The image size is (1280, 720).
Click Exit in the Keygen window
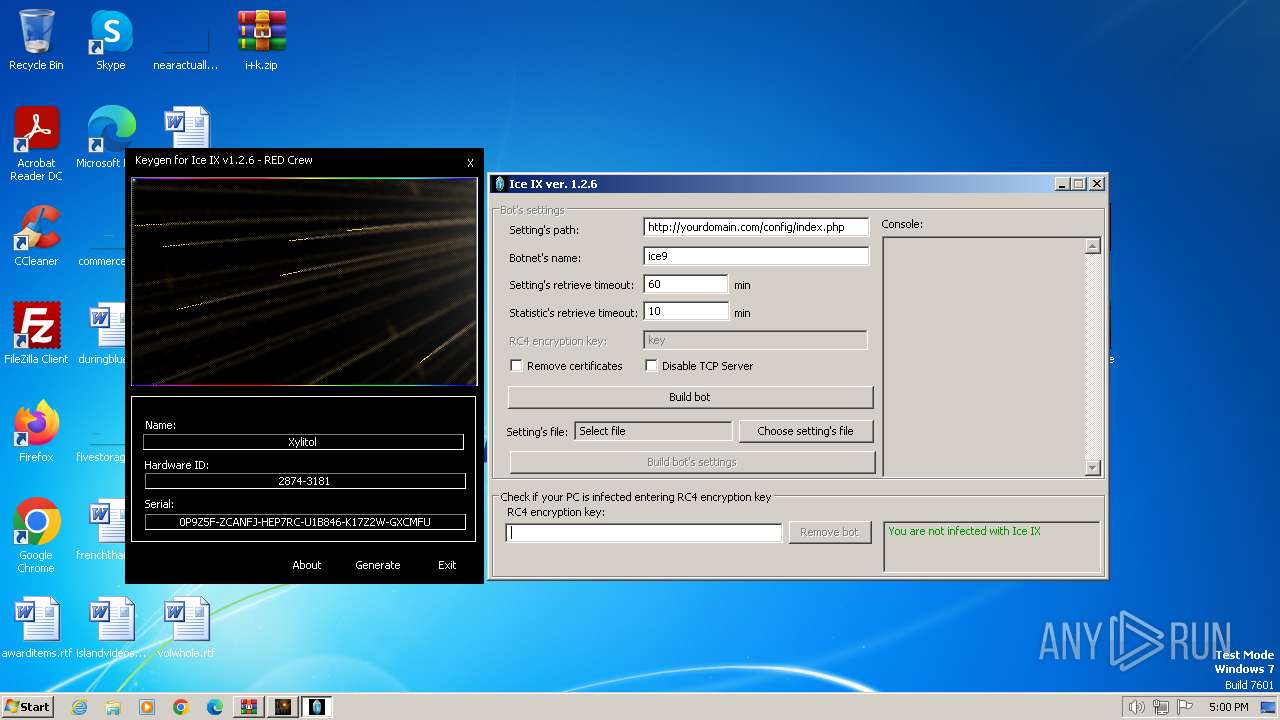pos(447,565)
